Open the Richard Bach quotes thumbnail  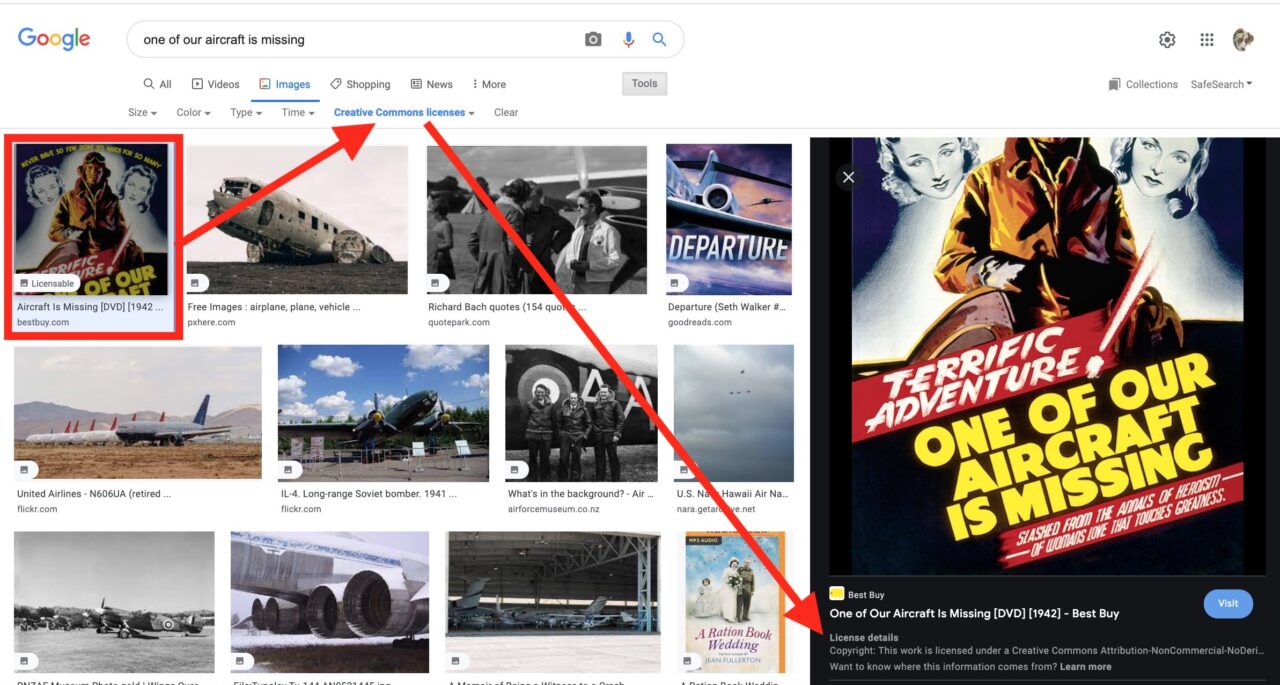coord(537,219)
